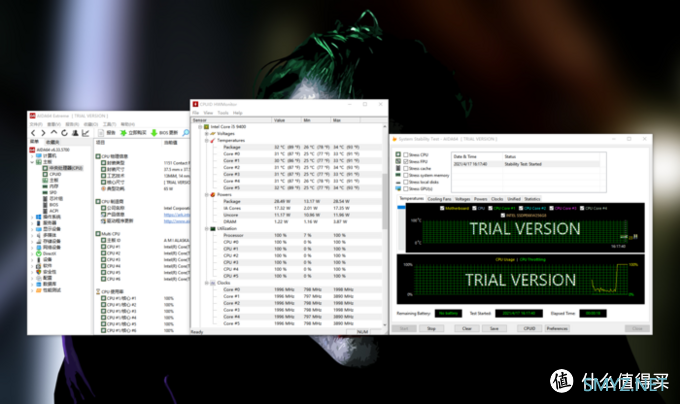Click the Save button in Stability Test
The width and height of the screenshot is (680, 404).
(494, 329)
